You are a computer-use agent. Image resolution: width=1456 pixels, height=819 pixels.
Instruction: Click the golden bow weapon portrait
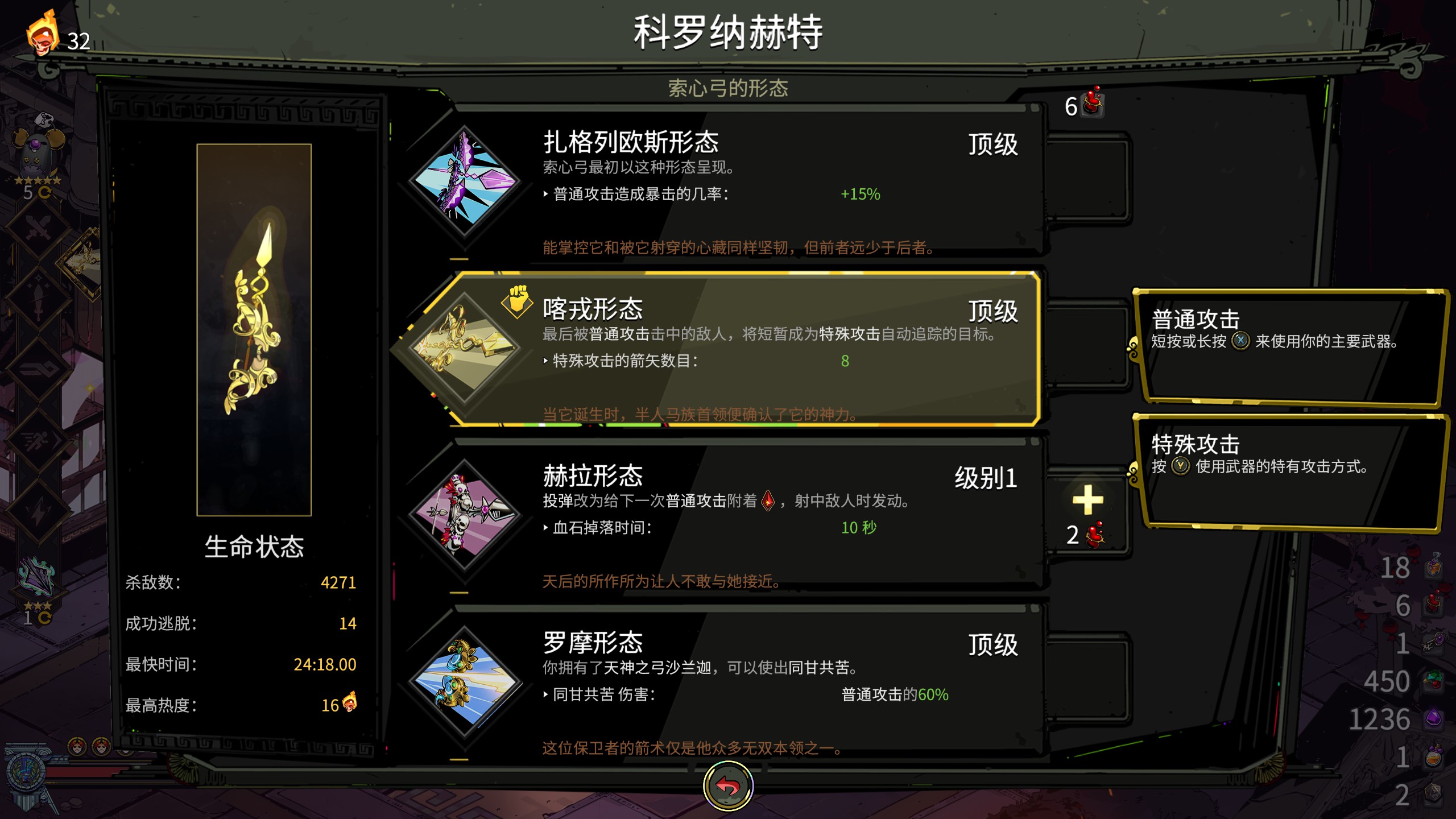[x=254, y=330]
